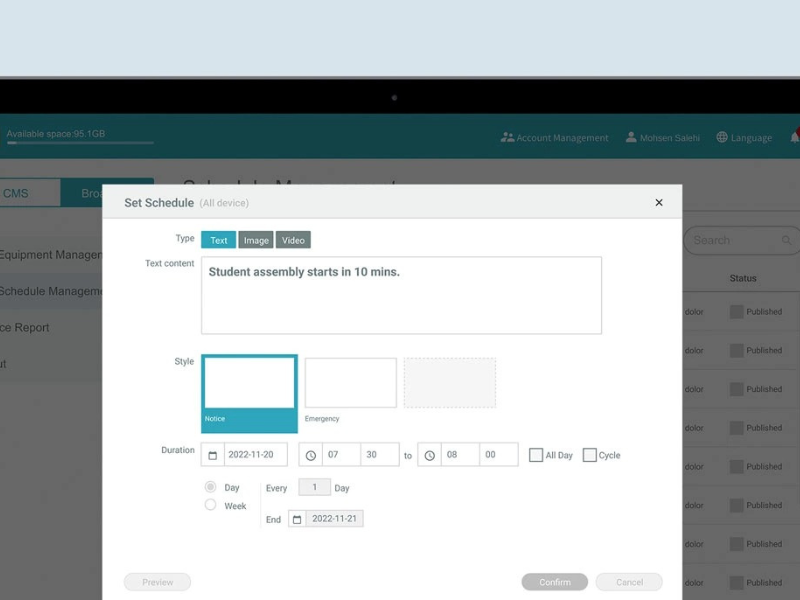800x600 pixels.
Task: Select the Week radio button
Action: tap(210, 505)
